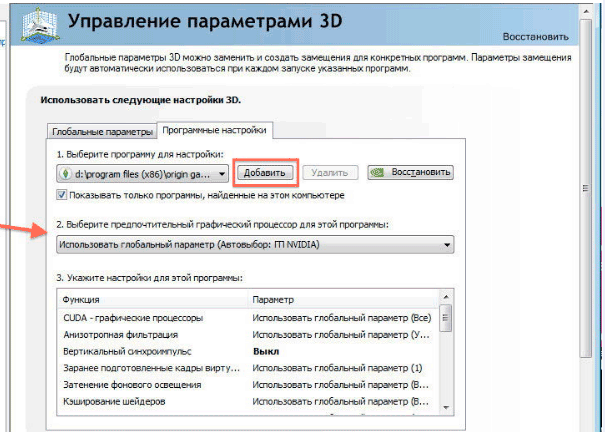This screenshot has height=432, width=605.
Task: Select the 'Вертикальный синхроимпульс' row
Action: pos(248,351)
